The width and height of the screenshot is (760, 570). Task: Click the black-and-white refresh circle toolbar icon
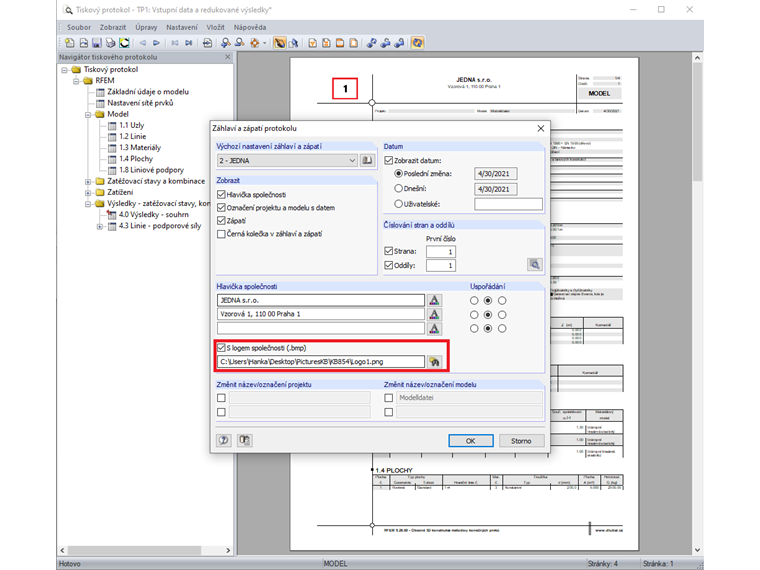pyautogui.click(x=125, y=43)
